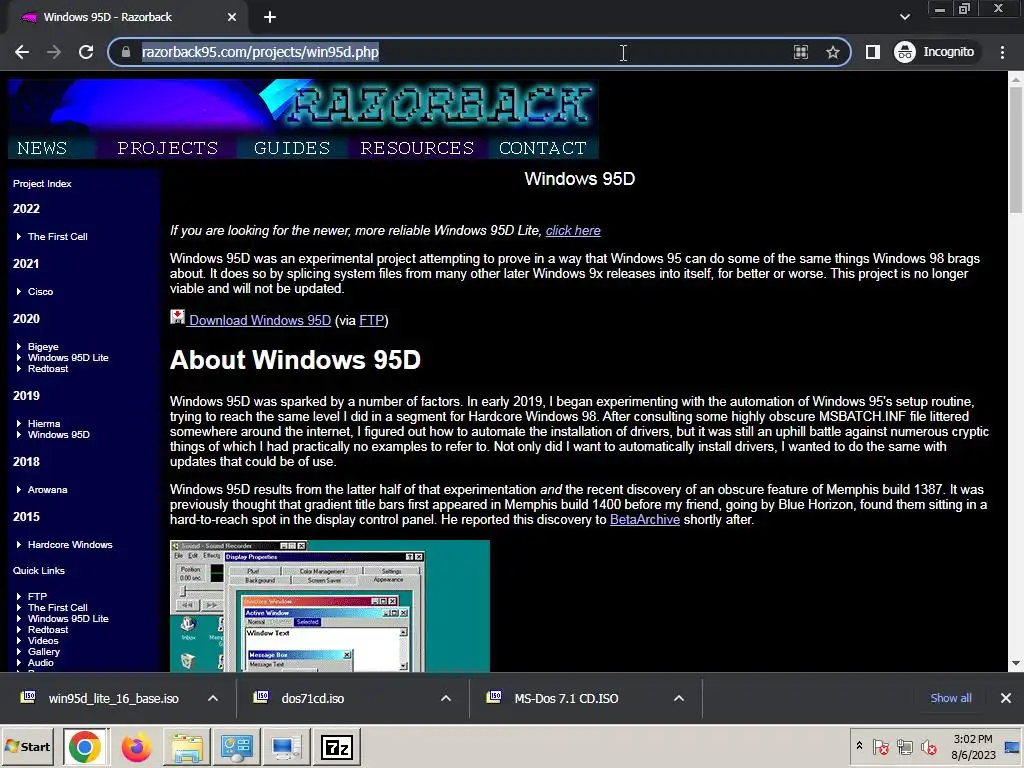Open File Explorer on taskbar
1024x768 pixels.
pos(187,747)
